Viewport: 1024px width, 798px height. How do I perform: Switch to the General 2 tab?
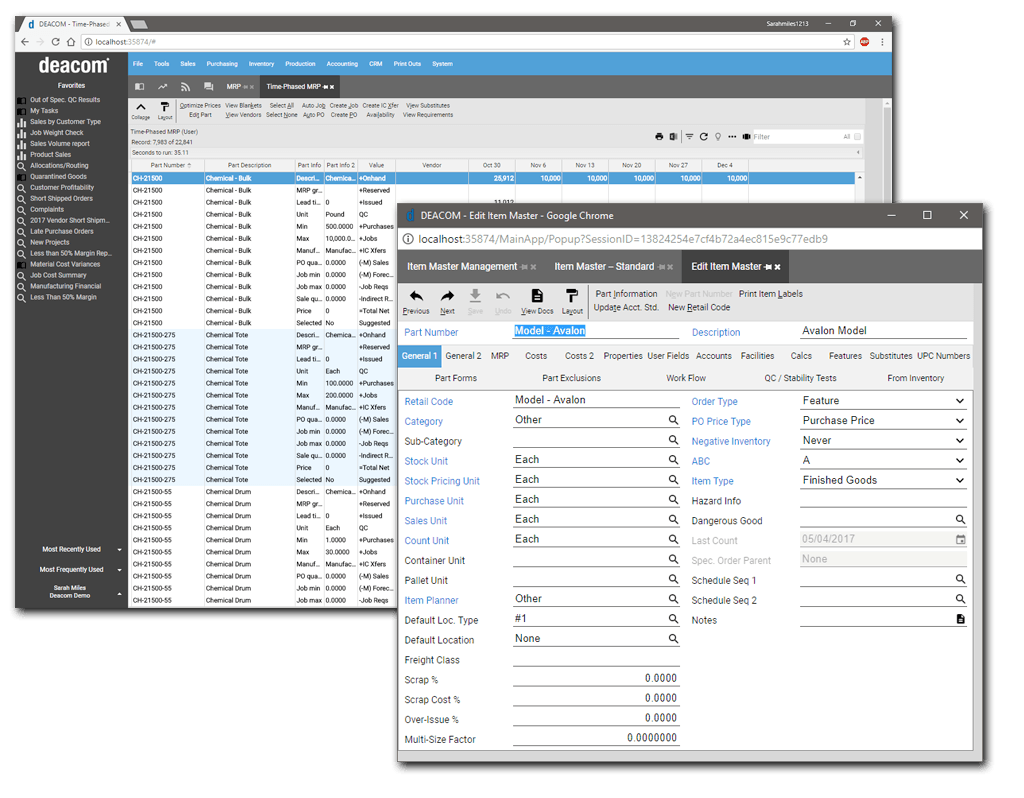pos(463,356)
